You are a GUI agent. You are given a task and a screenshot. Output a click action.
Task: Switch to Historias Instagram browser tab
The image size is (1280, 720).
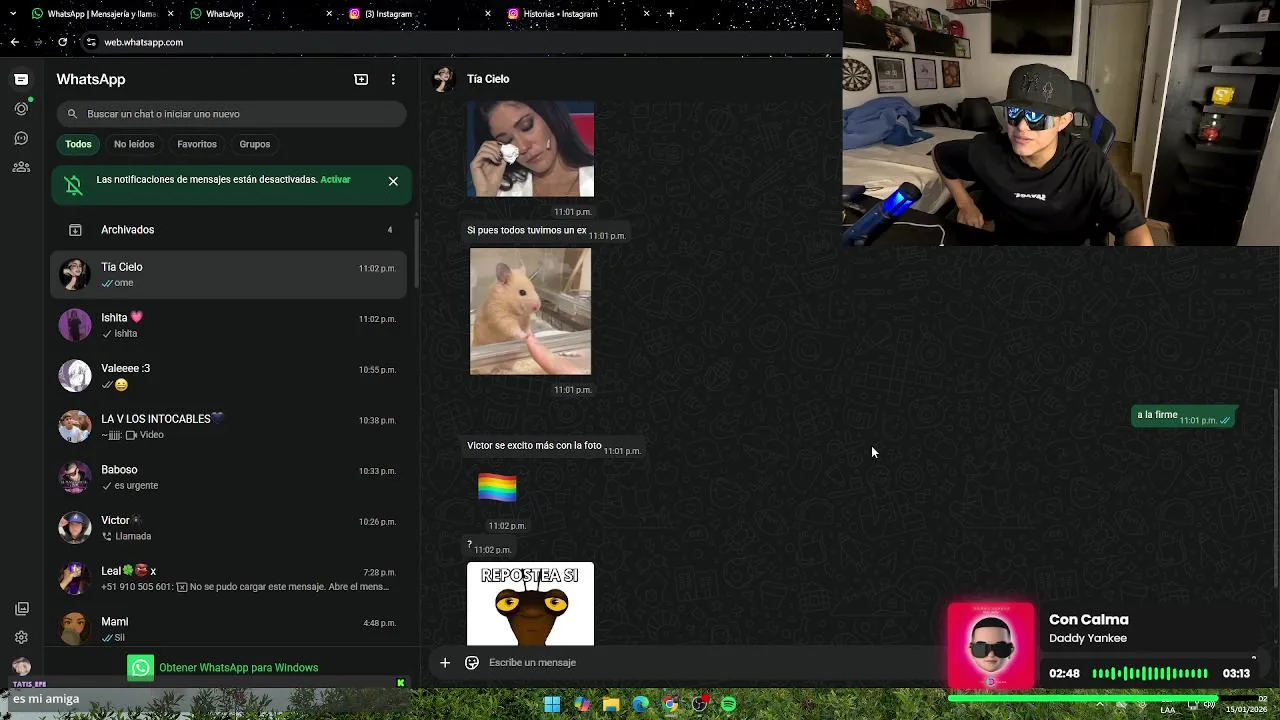tap(578, 14)
